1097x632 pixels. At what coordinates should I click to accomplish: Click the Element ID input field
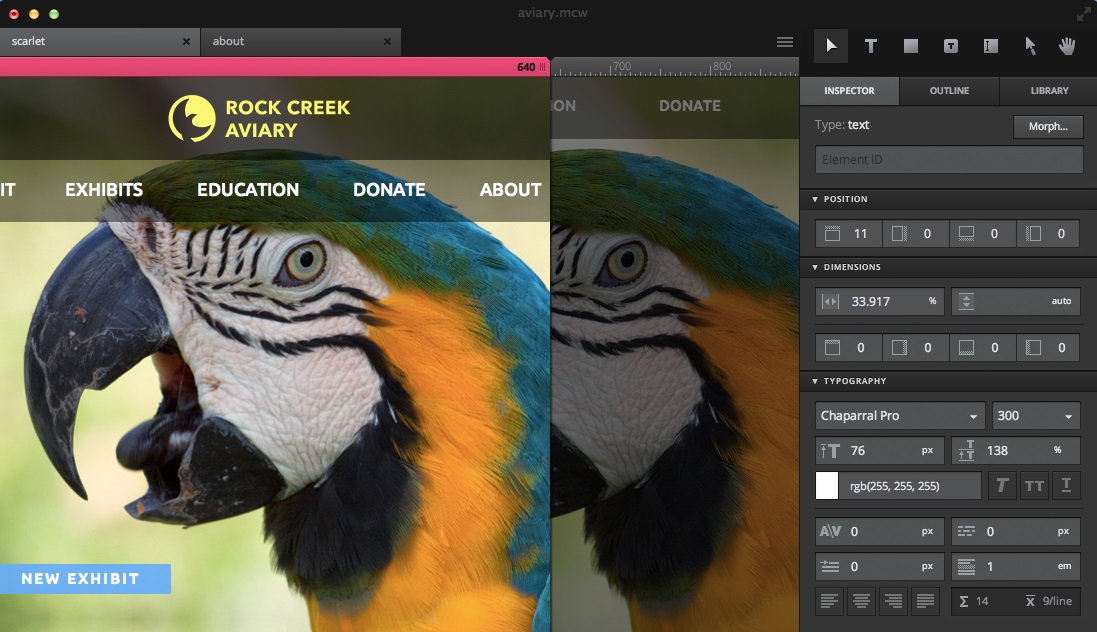click(x=947, y=159)
